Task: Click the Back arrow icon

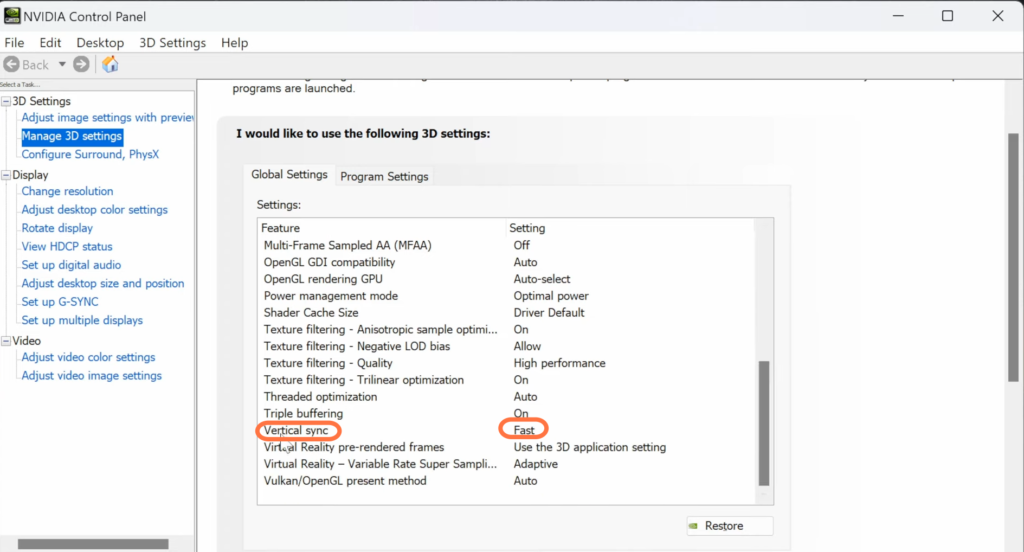Action: 11,64
